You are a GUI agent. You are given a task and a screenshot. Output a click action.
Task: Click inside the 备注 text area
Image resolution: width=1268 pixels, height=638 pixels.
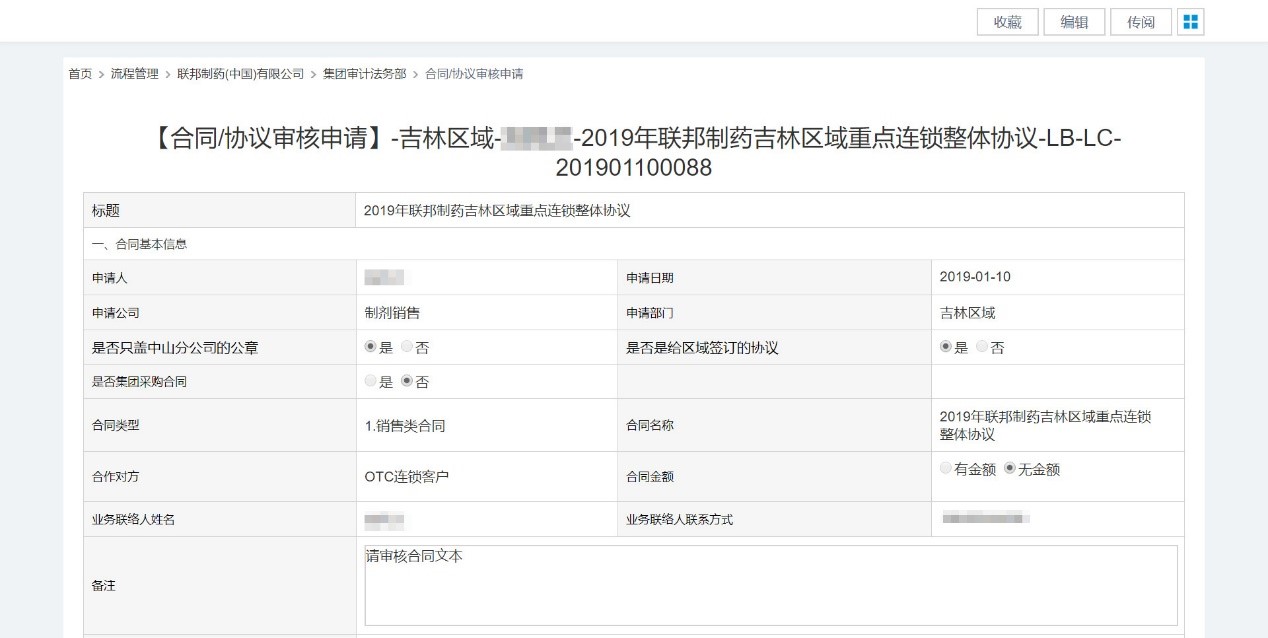point(770,585)
